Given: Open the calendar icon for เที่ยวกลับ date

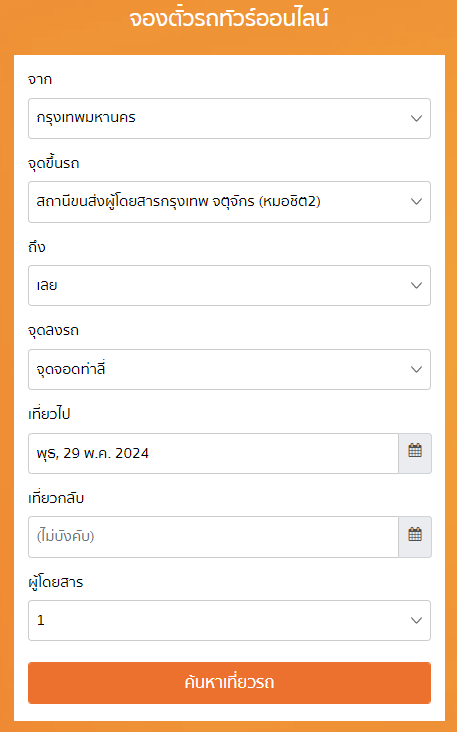Looking at the screenshot, I should pos(415,536).
